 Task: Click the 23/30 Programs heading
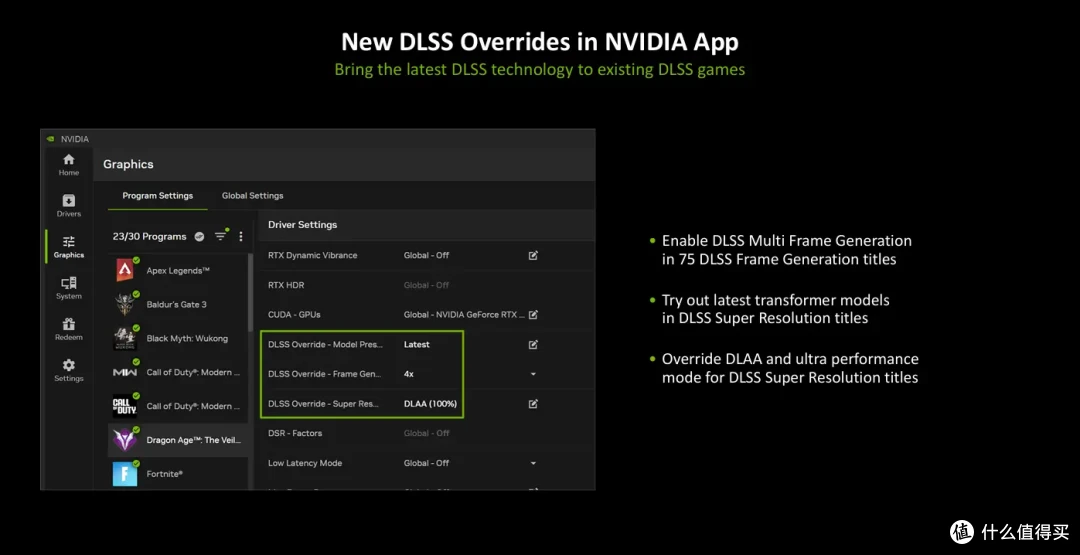tap(149, 236)
